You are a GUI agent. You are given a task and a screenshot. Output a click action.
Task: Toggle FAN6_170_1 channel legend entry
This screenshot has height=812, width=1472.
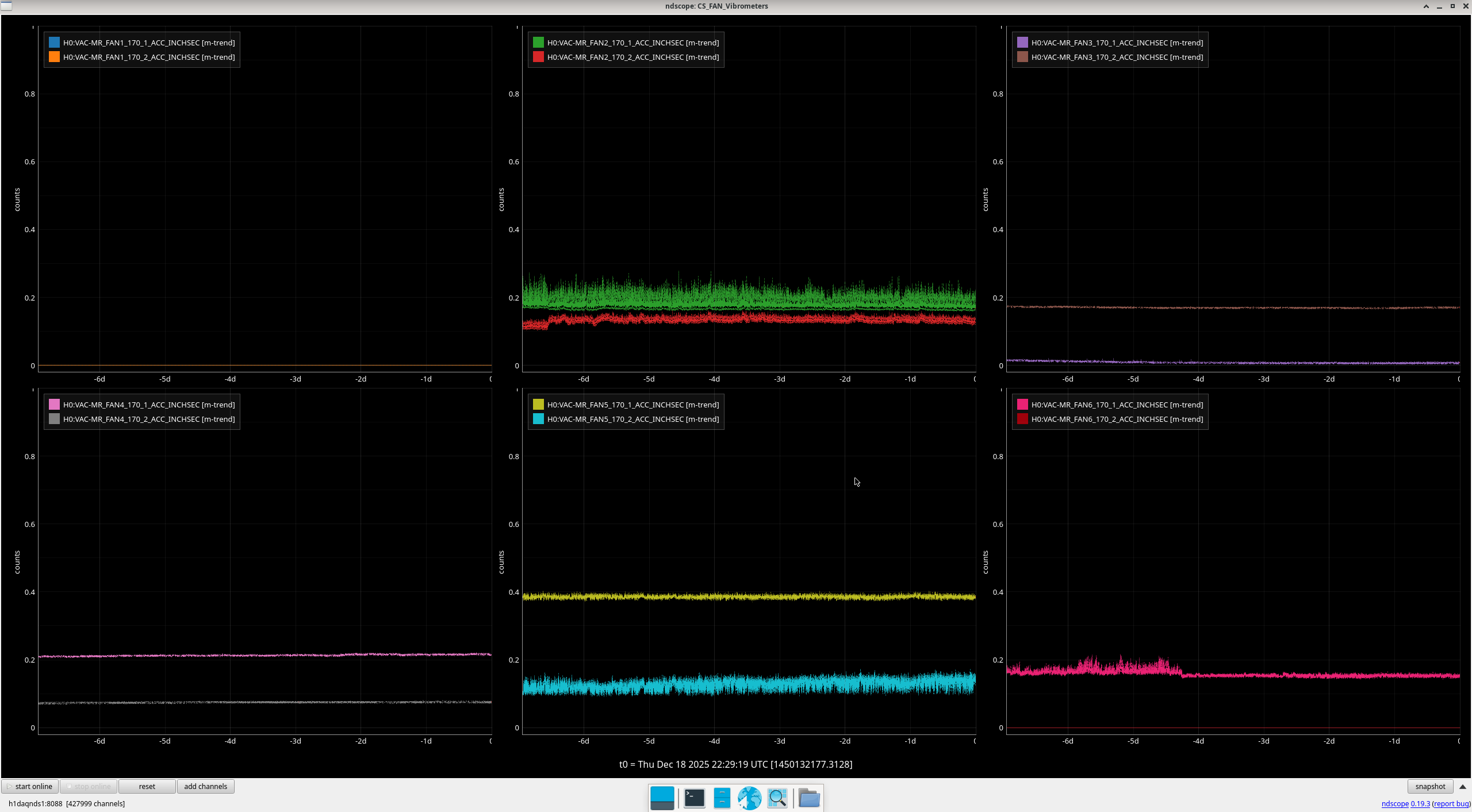point(1117,405)
